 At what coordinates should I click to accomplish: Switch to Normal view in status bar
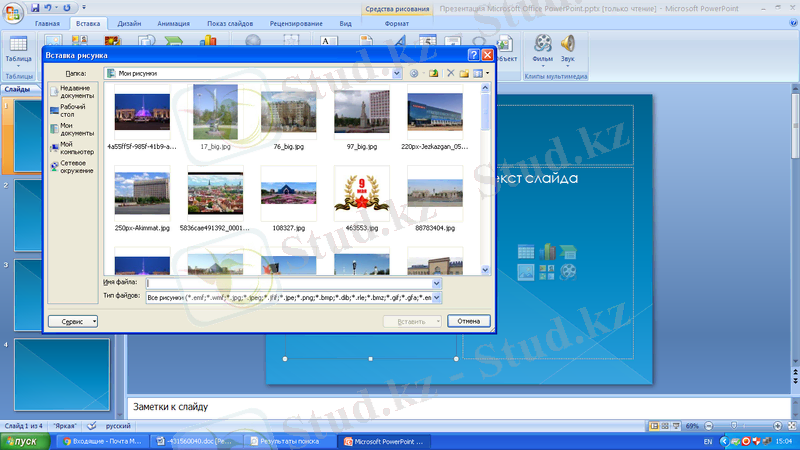654,426
